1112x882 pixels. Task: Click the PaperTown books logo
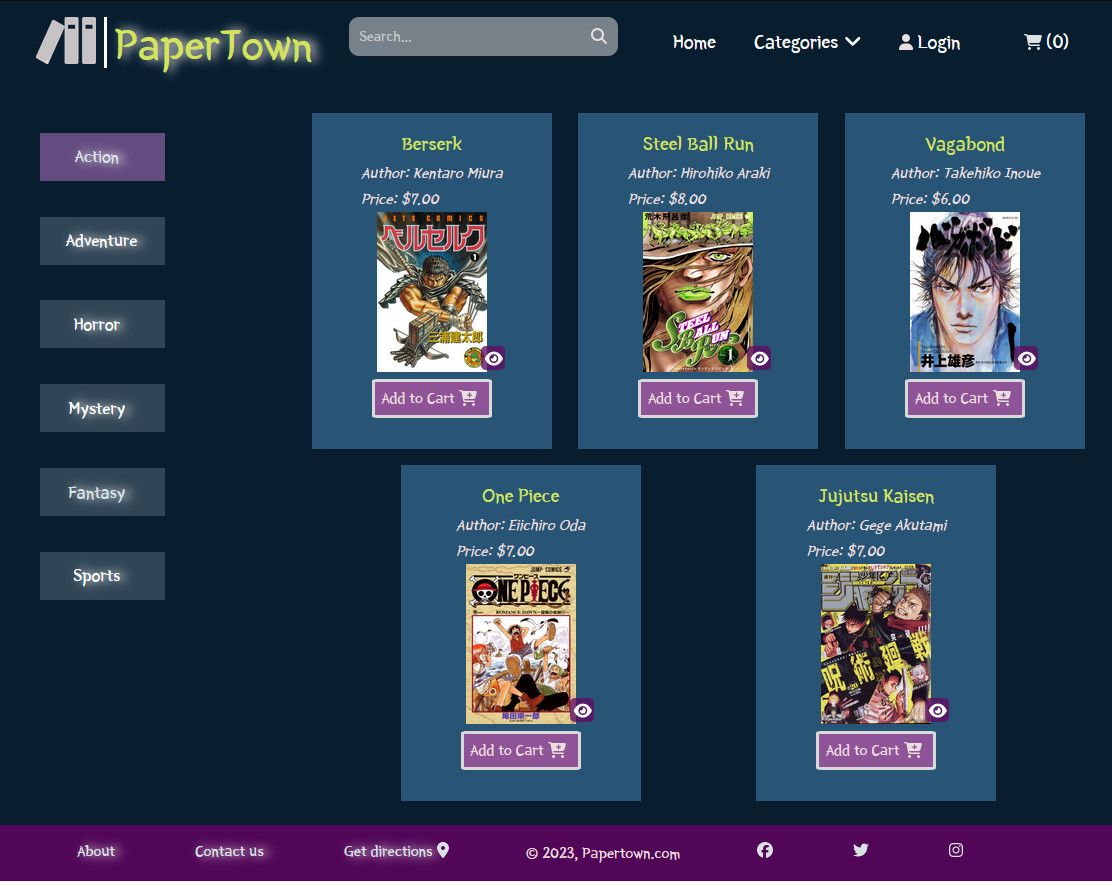pyautogui.click(x=67, y=42)
